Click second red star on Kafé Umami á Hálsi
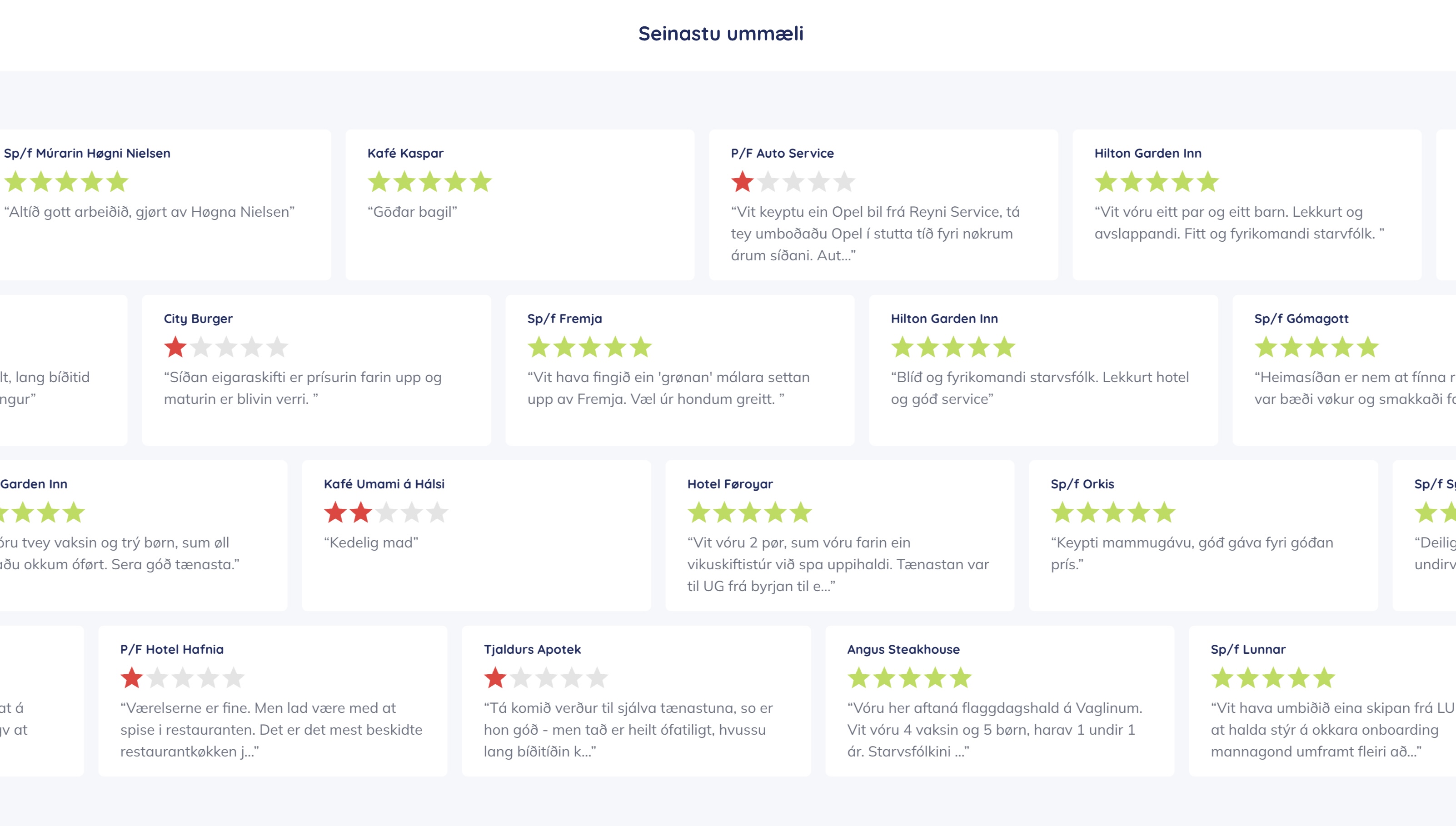The height and width of the screenshot is (826, 1456). tap(361, 513)
